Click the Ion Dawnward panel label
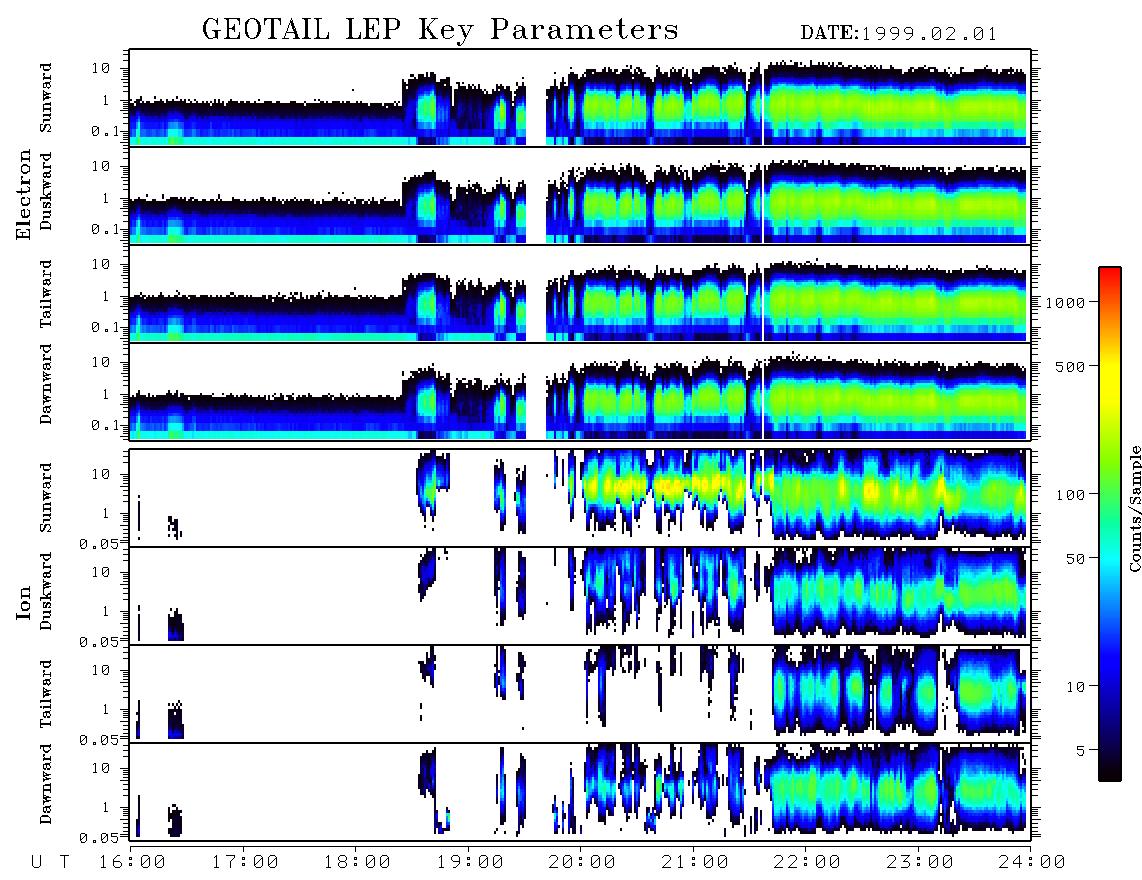This screenshot has width=1142, height=880. (46, 784)
